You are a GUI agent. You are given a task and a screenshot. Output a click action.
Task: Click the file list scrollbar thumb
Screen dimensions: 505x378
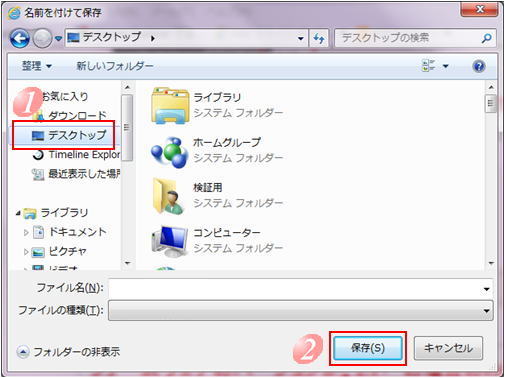point(491,104)
